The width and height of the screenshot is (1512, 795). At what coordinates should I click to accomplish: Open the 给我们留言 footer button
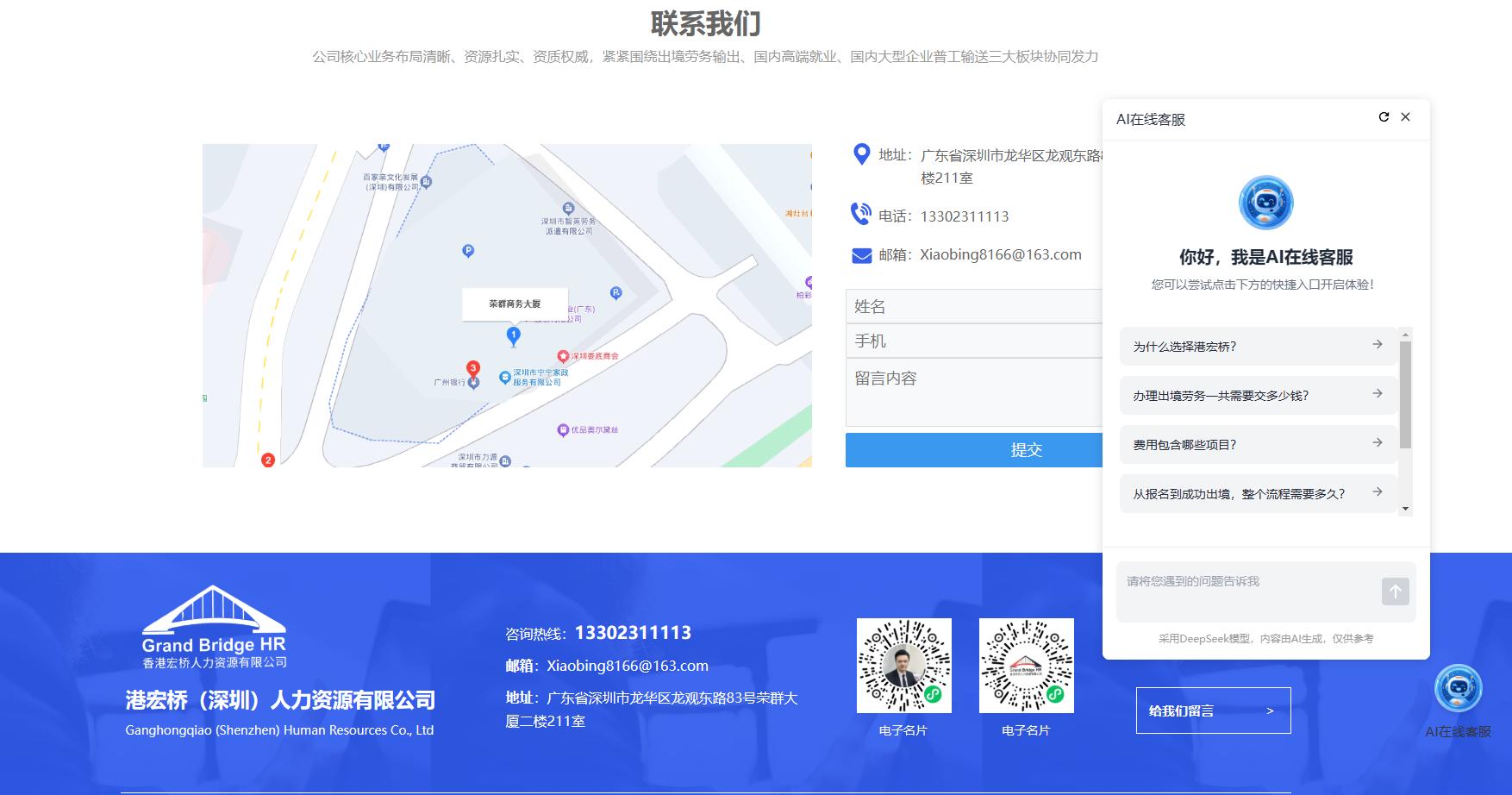click(x=1213, y=710)
